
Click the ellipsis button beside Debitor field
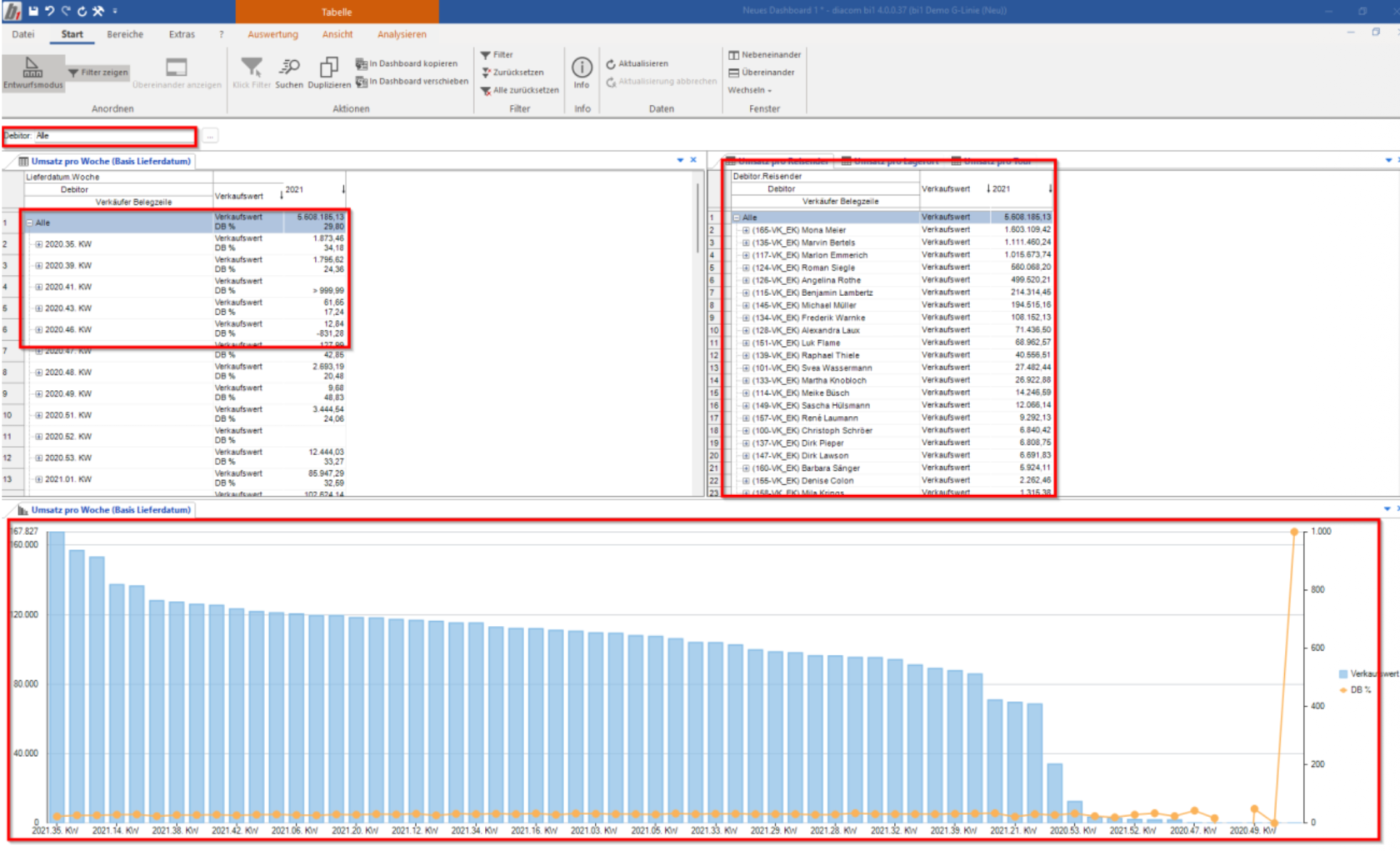(x=210, y=136)
